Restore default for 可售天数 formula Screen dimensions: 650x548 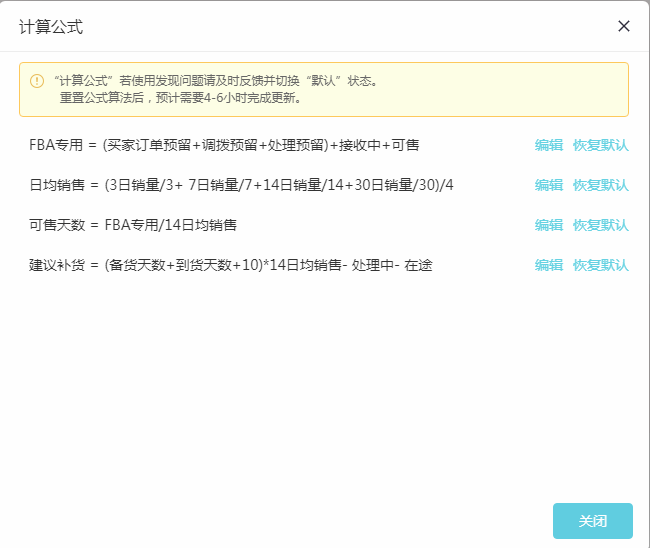601,225
